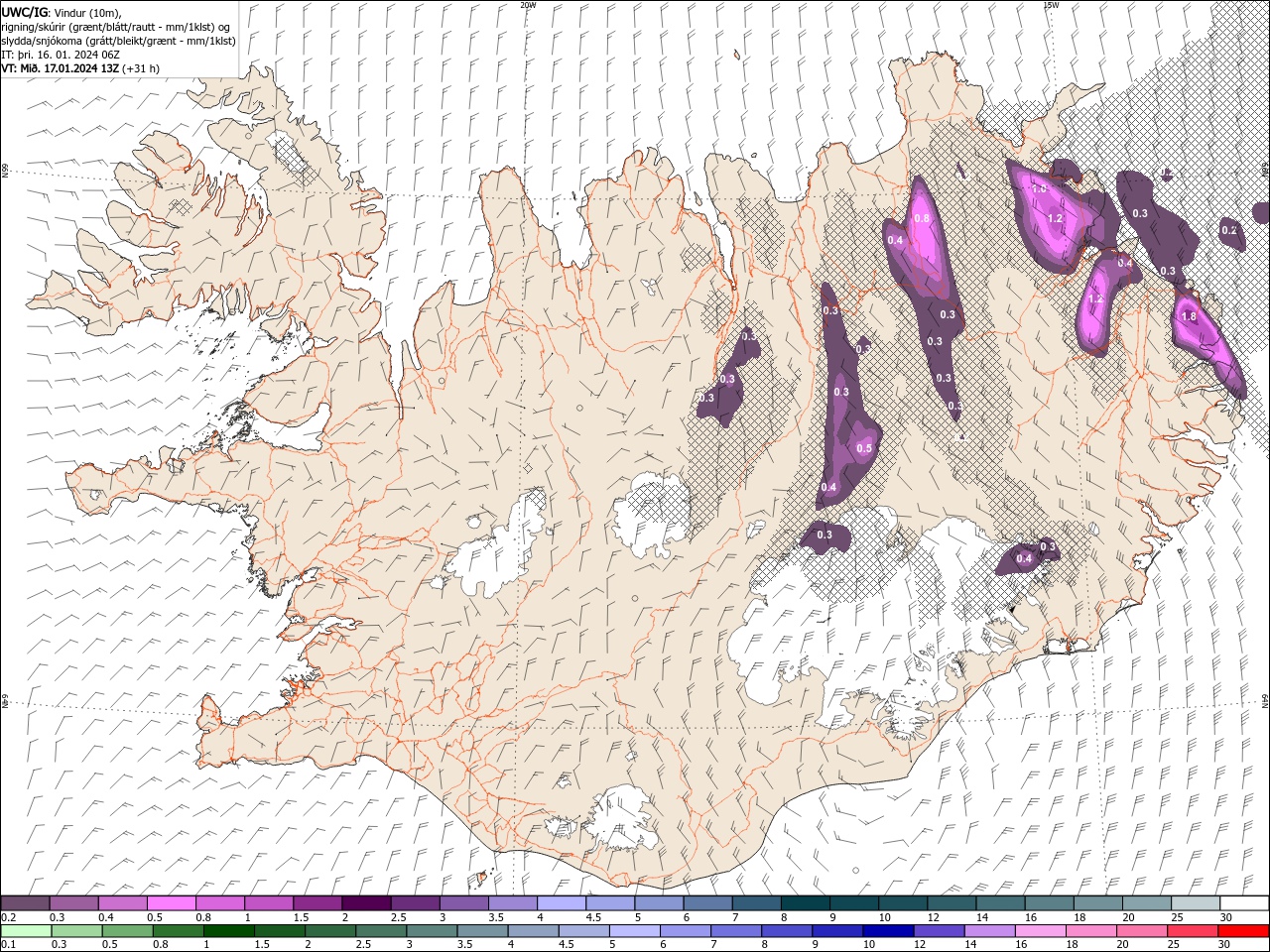Screen dimensions: 1270x952
Task: Click the 'IT: þri. 16. 01. 2024 06Z' line
Action: click(x=62, y=55)
